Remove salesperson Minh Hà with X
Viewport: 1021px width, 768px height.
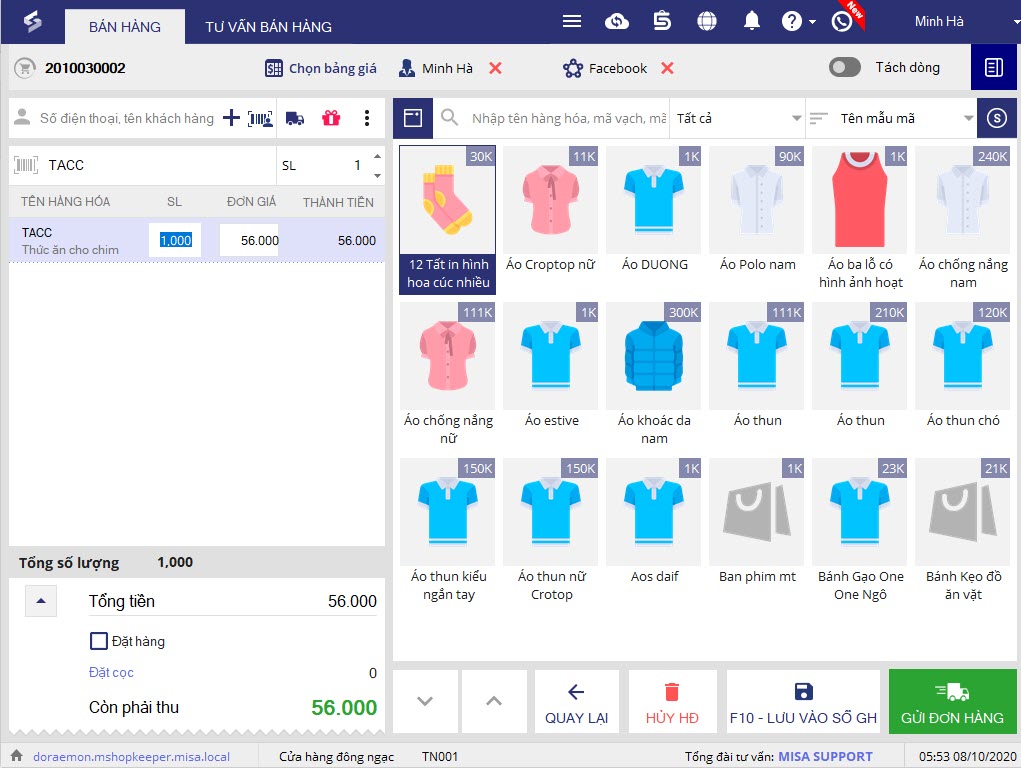495,68
